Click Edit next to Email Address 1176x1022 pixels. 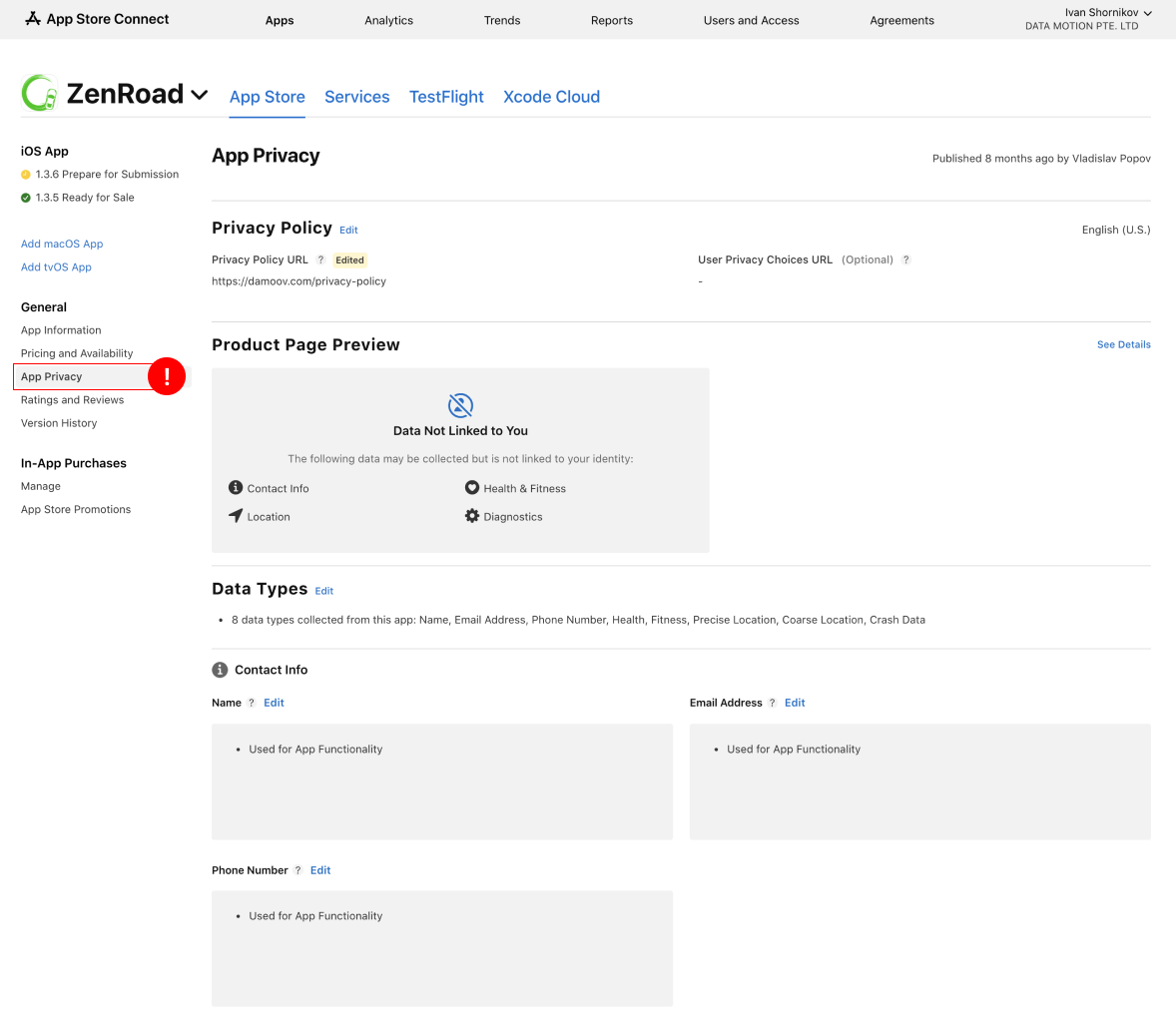point(795,704)
